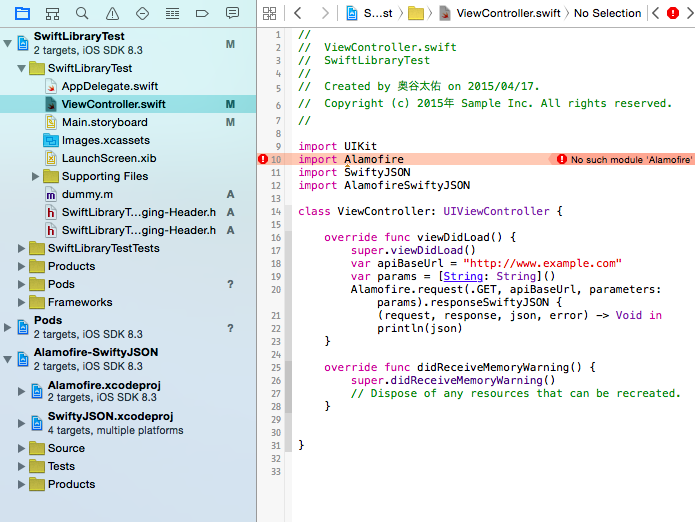Expand the first Products group
The image size is (695, 522).
(21, 266)
